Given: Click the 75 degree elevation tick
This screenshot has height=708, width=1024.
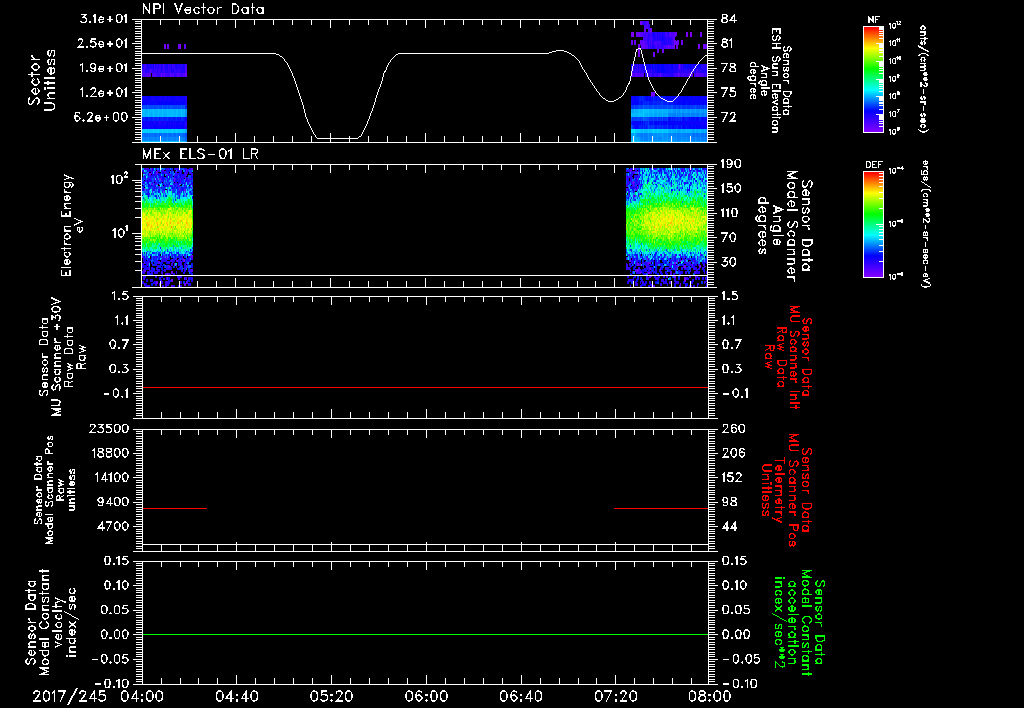Looking at the screenshot, I should [x=729, y=93].
